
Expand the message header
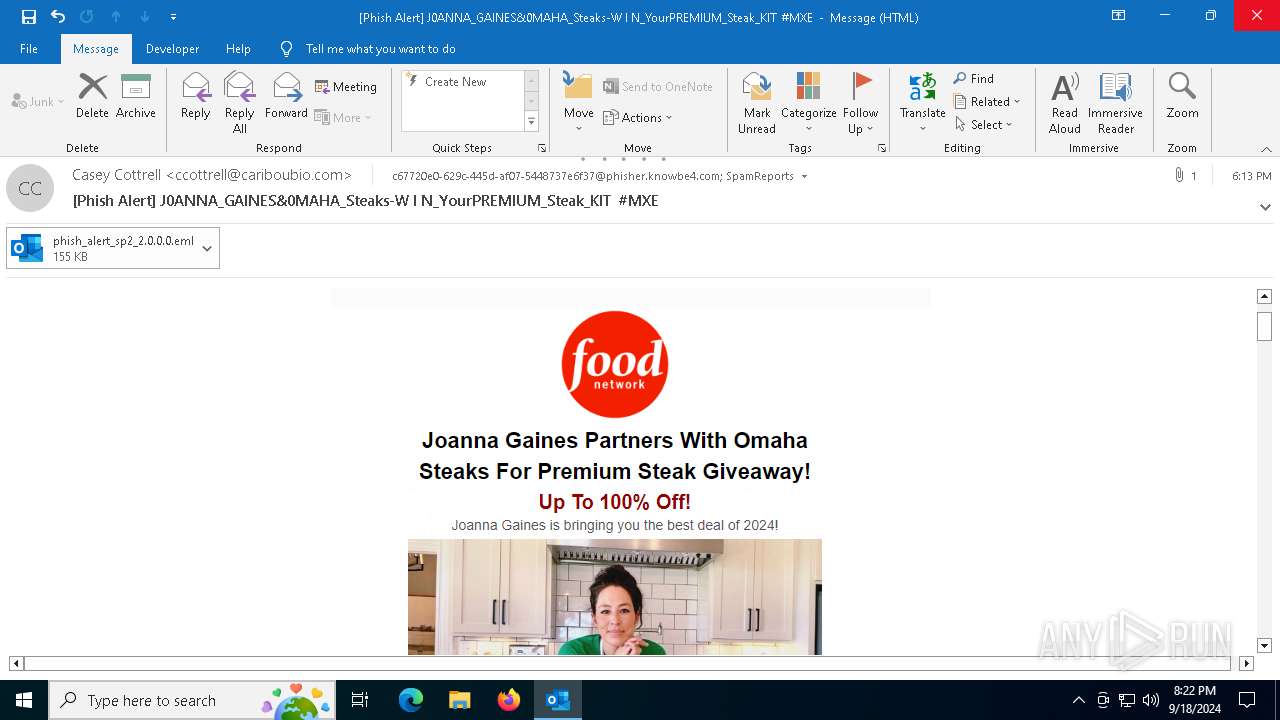(x=1265, y=207)
